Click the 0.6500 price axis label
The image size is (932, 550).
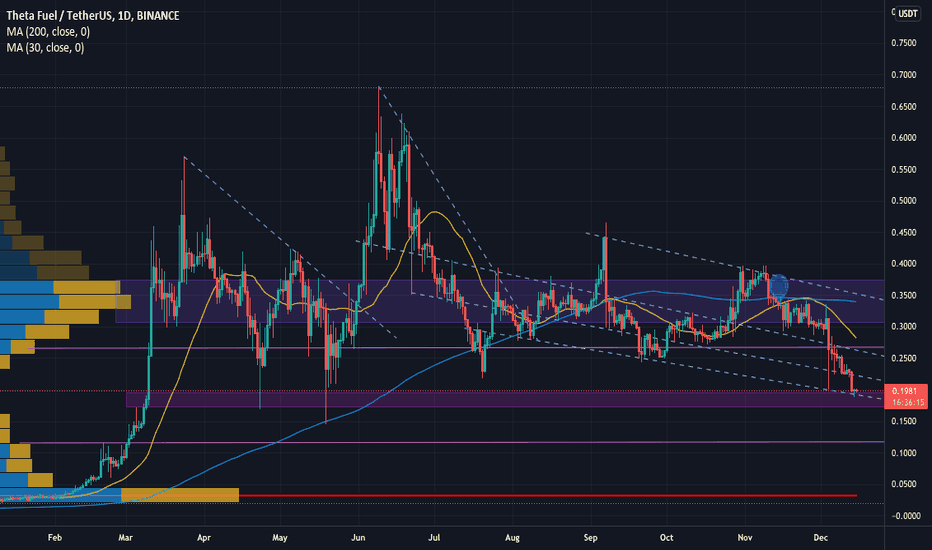(903, 107)
